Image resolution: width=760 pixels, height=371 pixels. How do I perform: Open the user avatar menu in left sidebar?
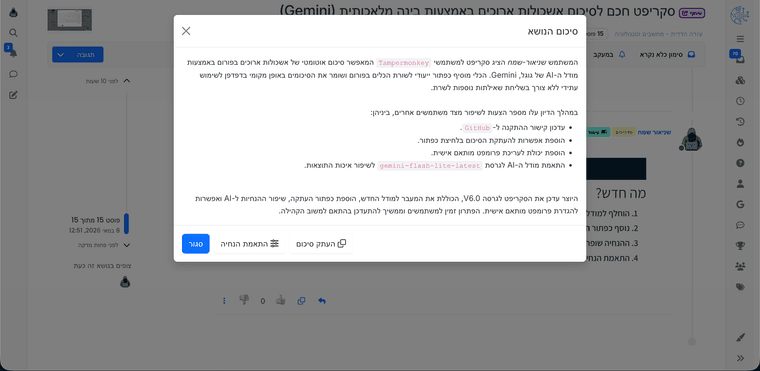point(14,13)
